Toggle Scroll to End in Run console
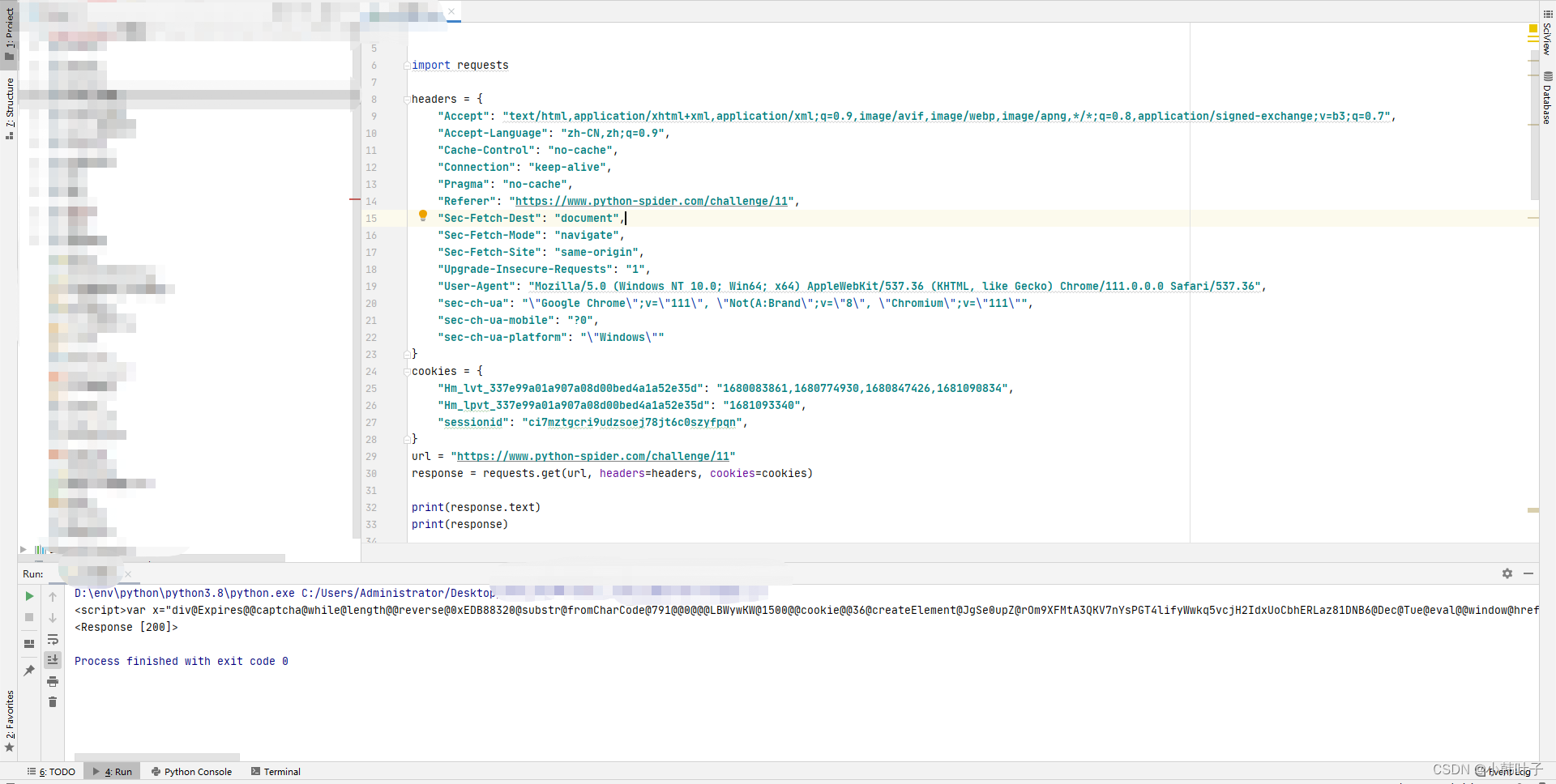Screen dimensions: 1556x784 click(x=53, y=660)
